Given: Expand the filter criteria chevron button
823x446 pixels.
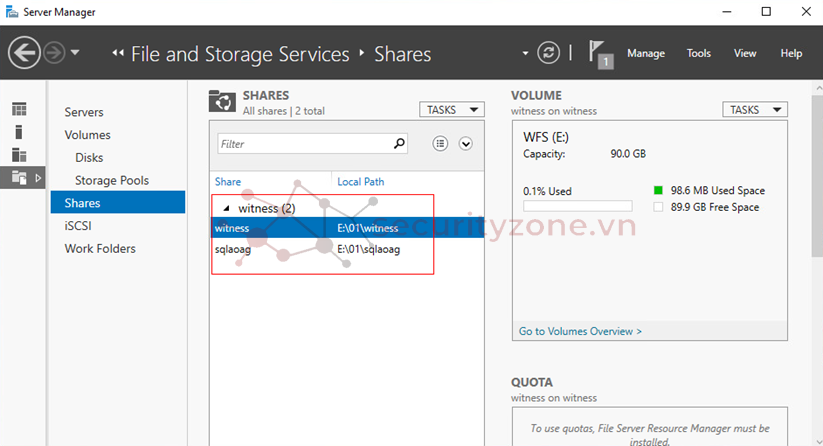Looking at the screenshot, I should point(465,144).
